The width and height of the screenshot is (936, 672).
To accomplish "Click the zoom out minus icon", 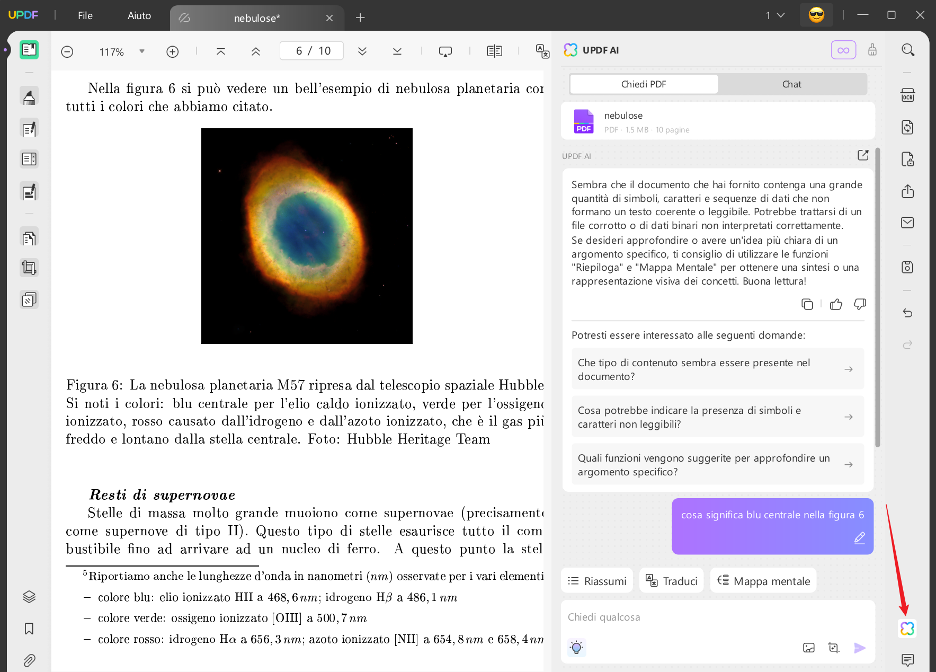I will pos(67,52).
